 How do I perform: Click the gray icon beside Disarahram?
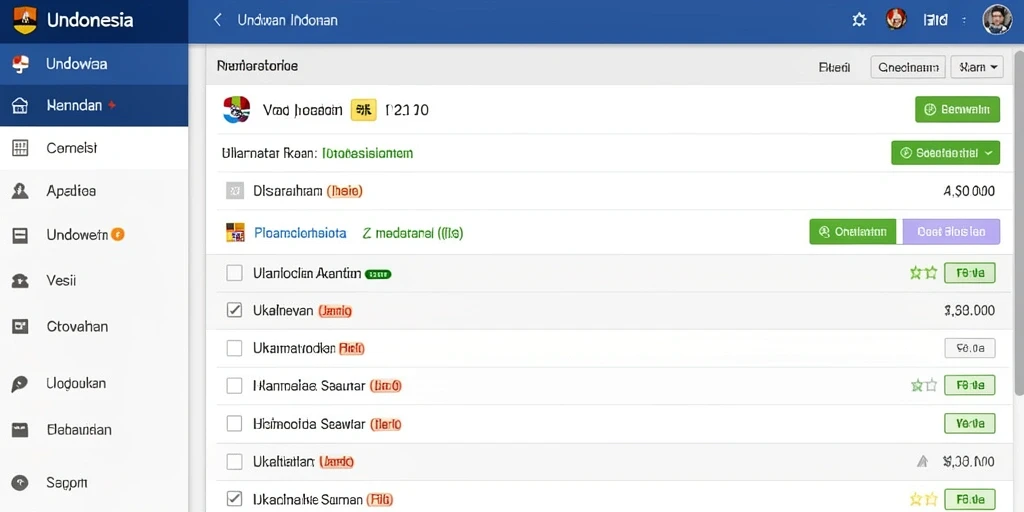pos(234,191)
